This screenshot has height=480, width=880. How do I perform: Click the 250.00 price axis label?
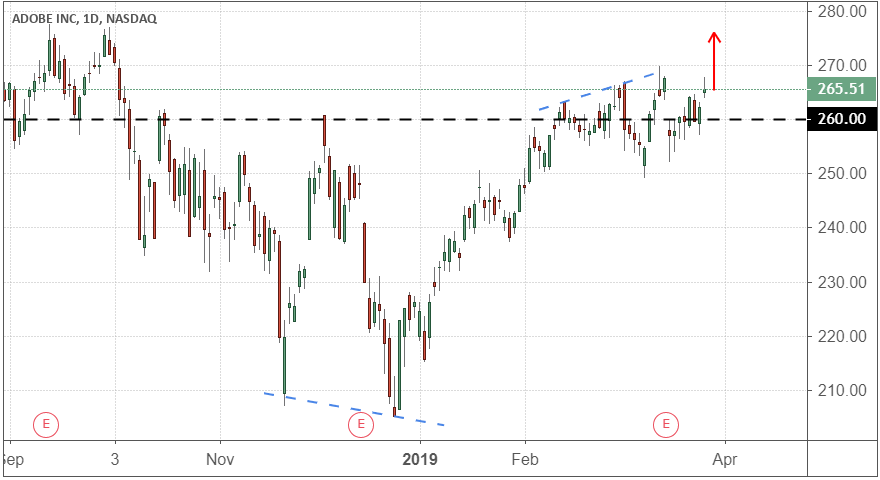[x=840, y=174]
